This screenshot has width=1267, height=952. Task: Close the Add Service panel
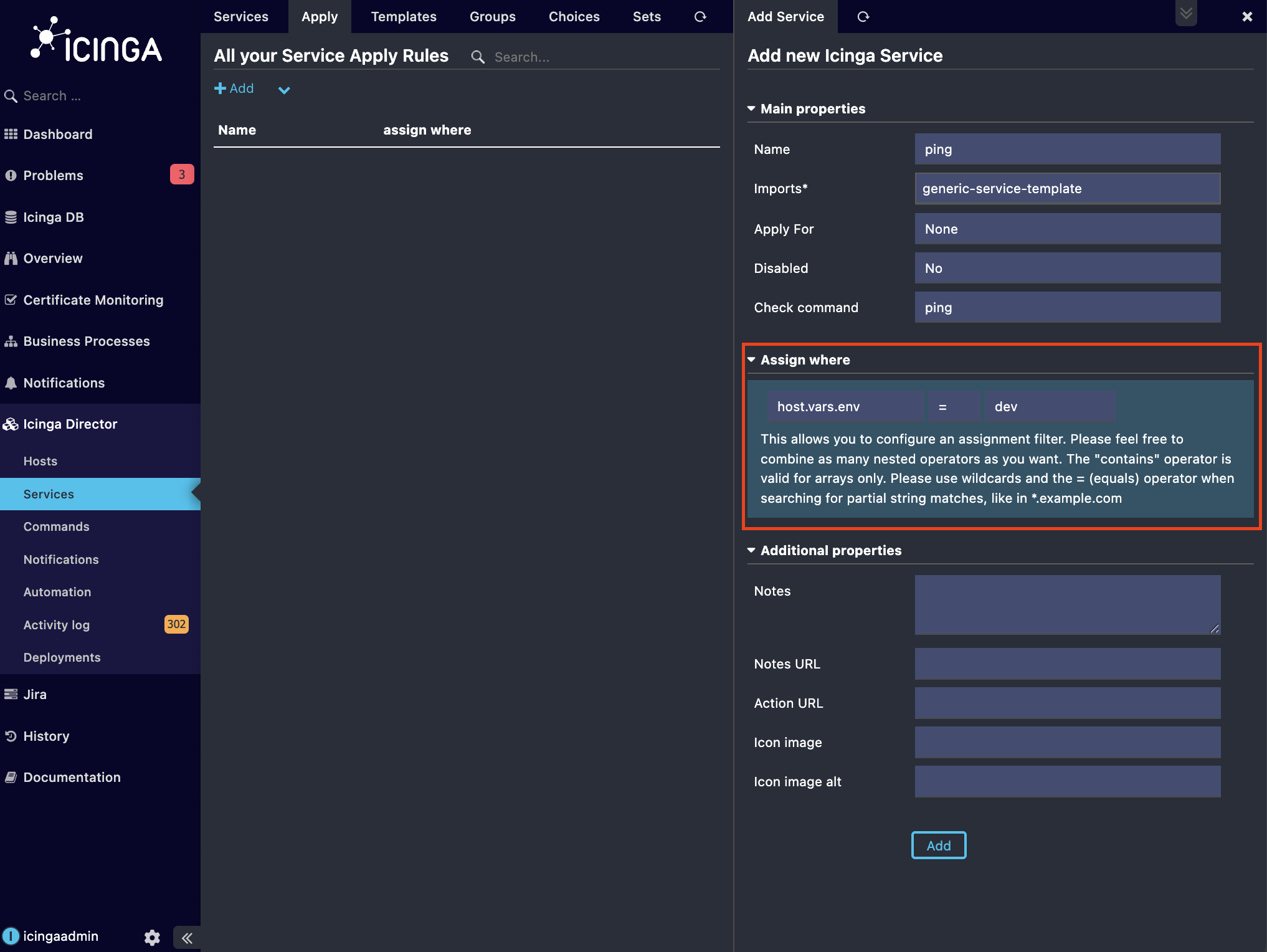(1247, 17)
